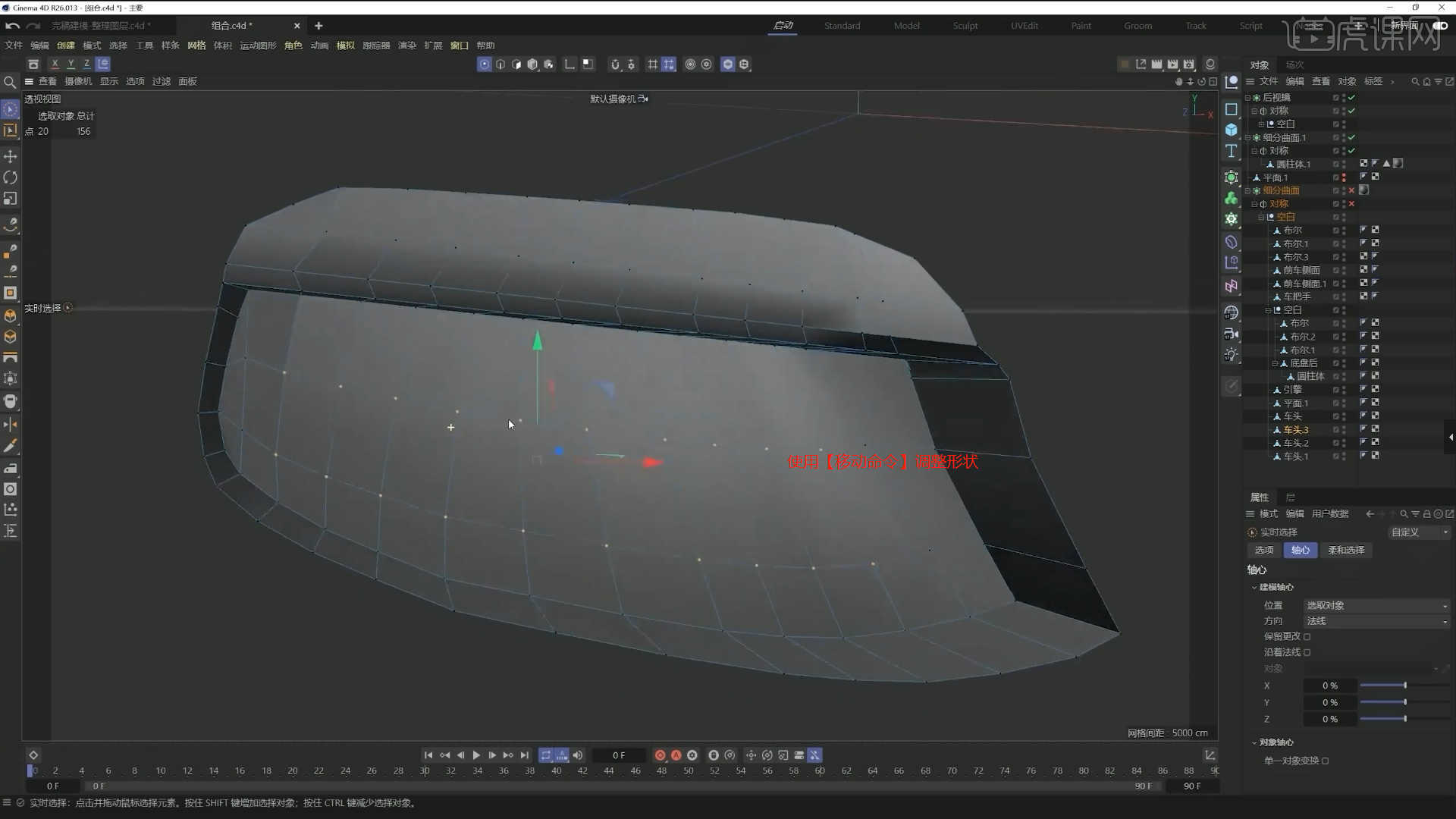
Task: Click the record keyframe button
Action: pyautogui.click(x=660, y=755)
